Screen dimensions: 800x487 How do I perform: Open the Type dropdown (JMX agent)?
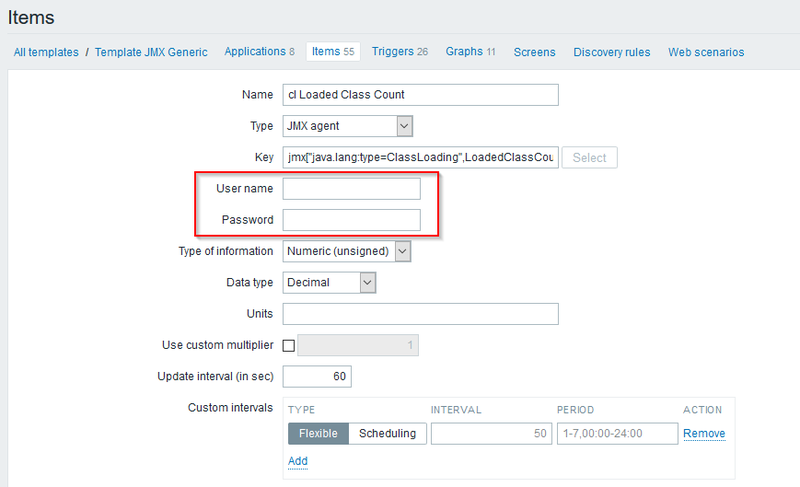pyautogui.click(x=348, y=126)
